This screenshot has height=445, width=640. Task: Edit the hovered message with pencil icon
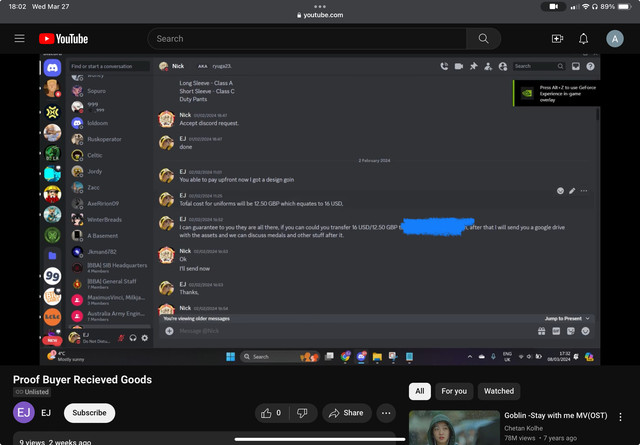572,191
